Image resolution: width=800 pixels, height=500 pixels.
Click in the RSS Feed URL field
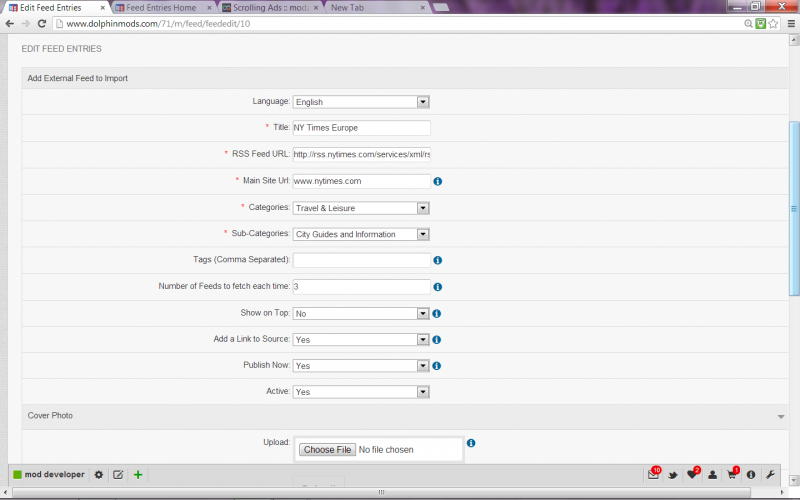tap(361, 154)
